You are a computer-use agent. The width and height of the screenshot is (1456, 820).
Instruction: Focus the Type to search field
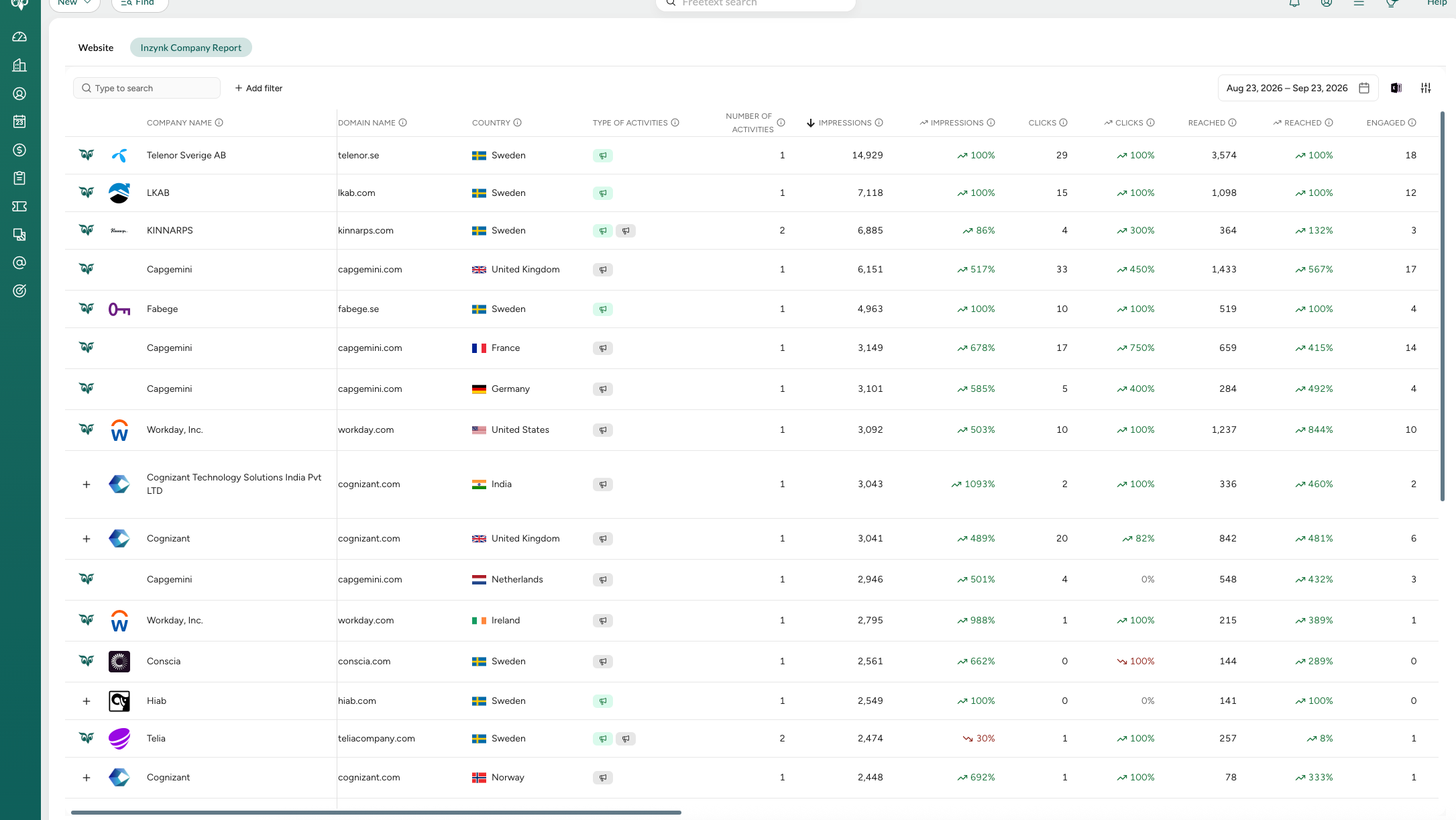[147, 88]
